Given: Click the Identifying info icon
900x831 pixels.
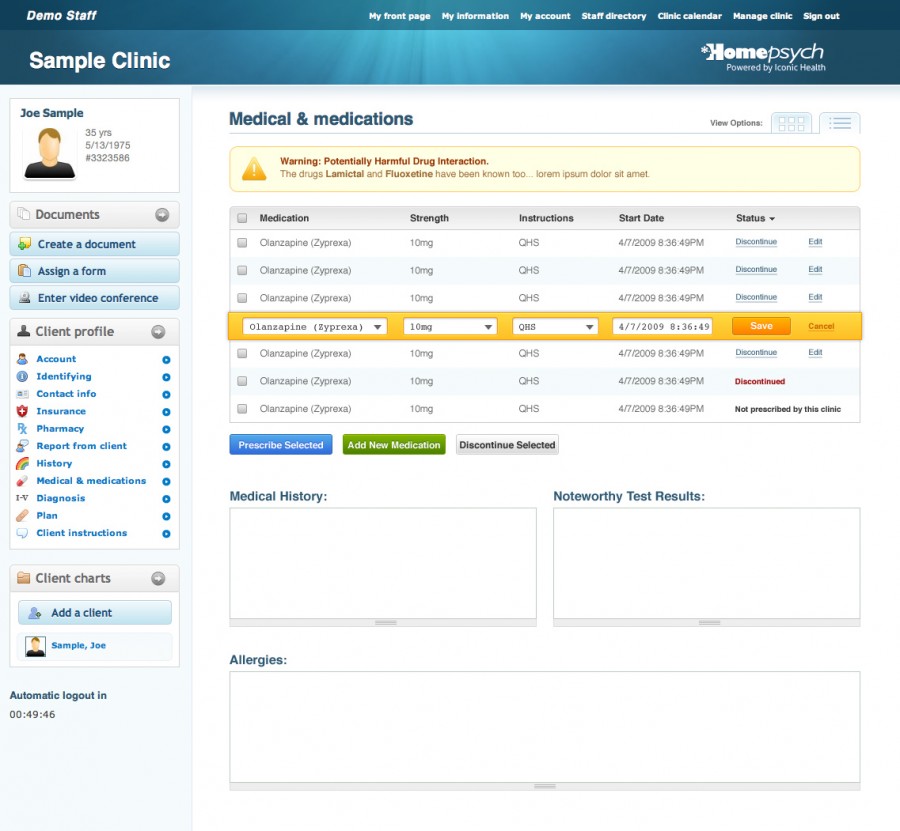Looking at the screenshot, I should (x=22, y=376).
